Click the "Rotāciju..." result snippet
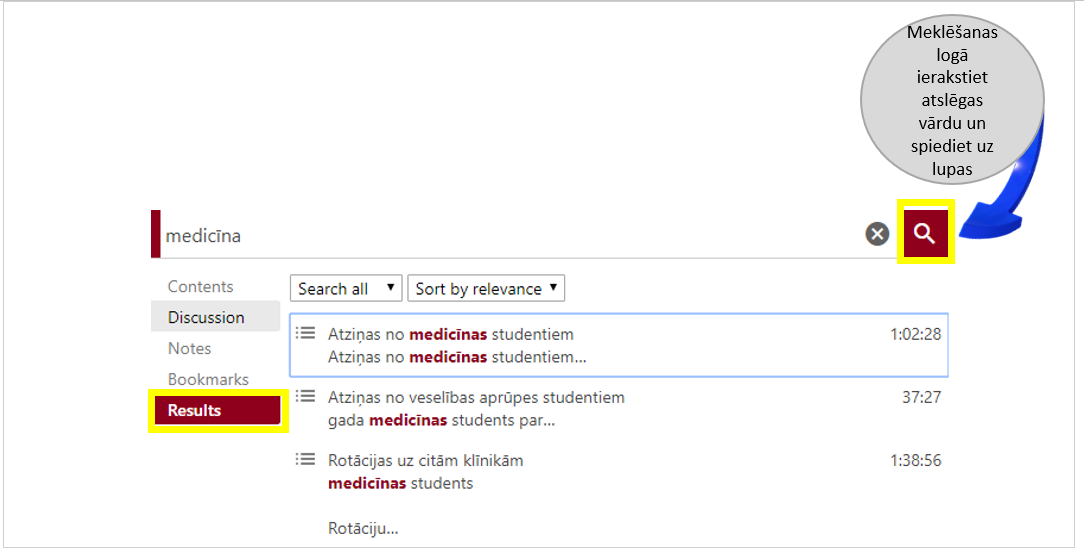Screen dimensions: 1084x553 [363, 528]
